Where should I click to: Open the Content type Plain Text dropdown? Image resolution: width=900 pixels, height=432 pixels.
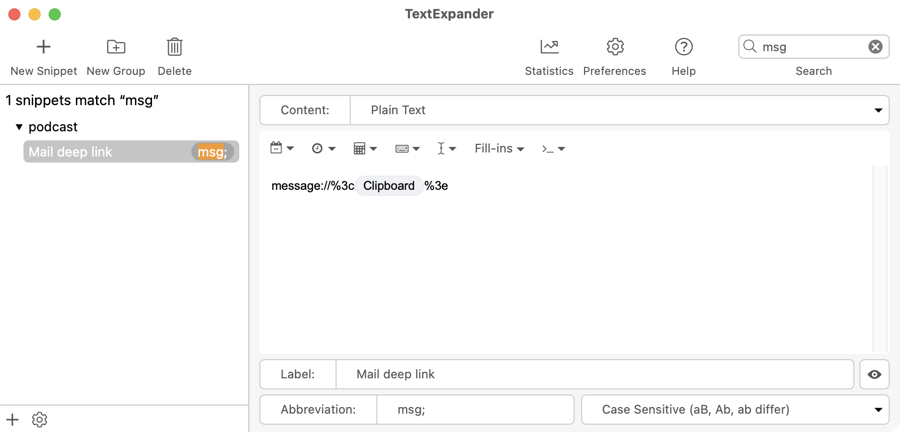click(x=618, y=110)
